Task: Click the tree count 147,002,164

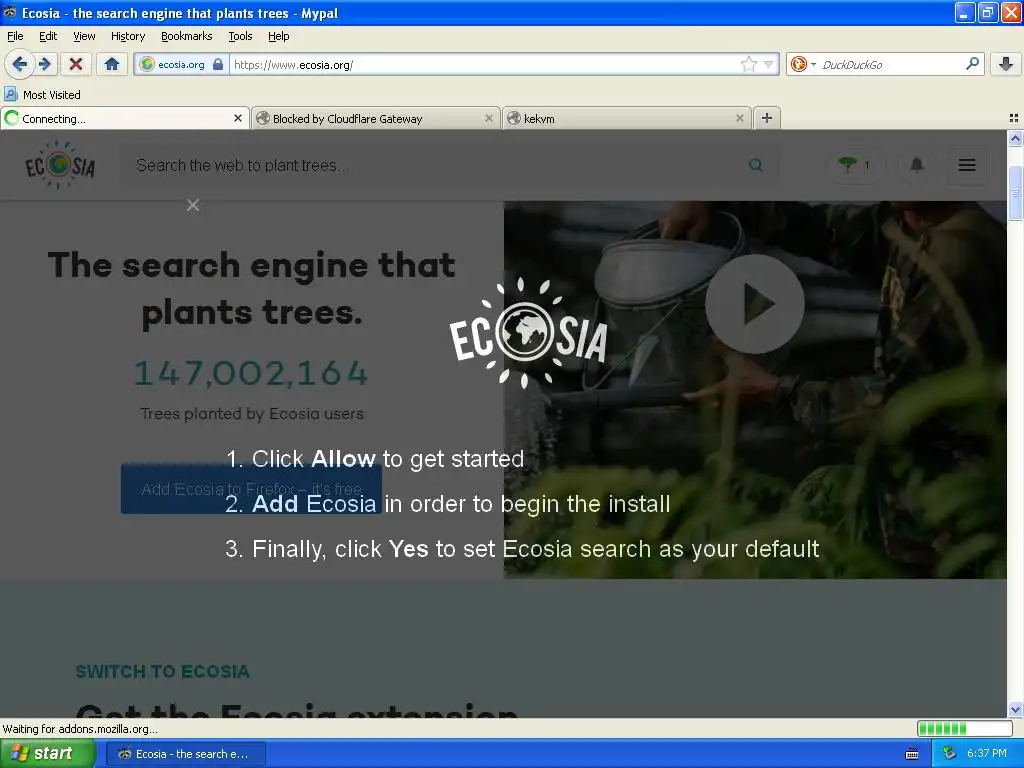Action: (251, 373)
